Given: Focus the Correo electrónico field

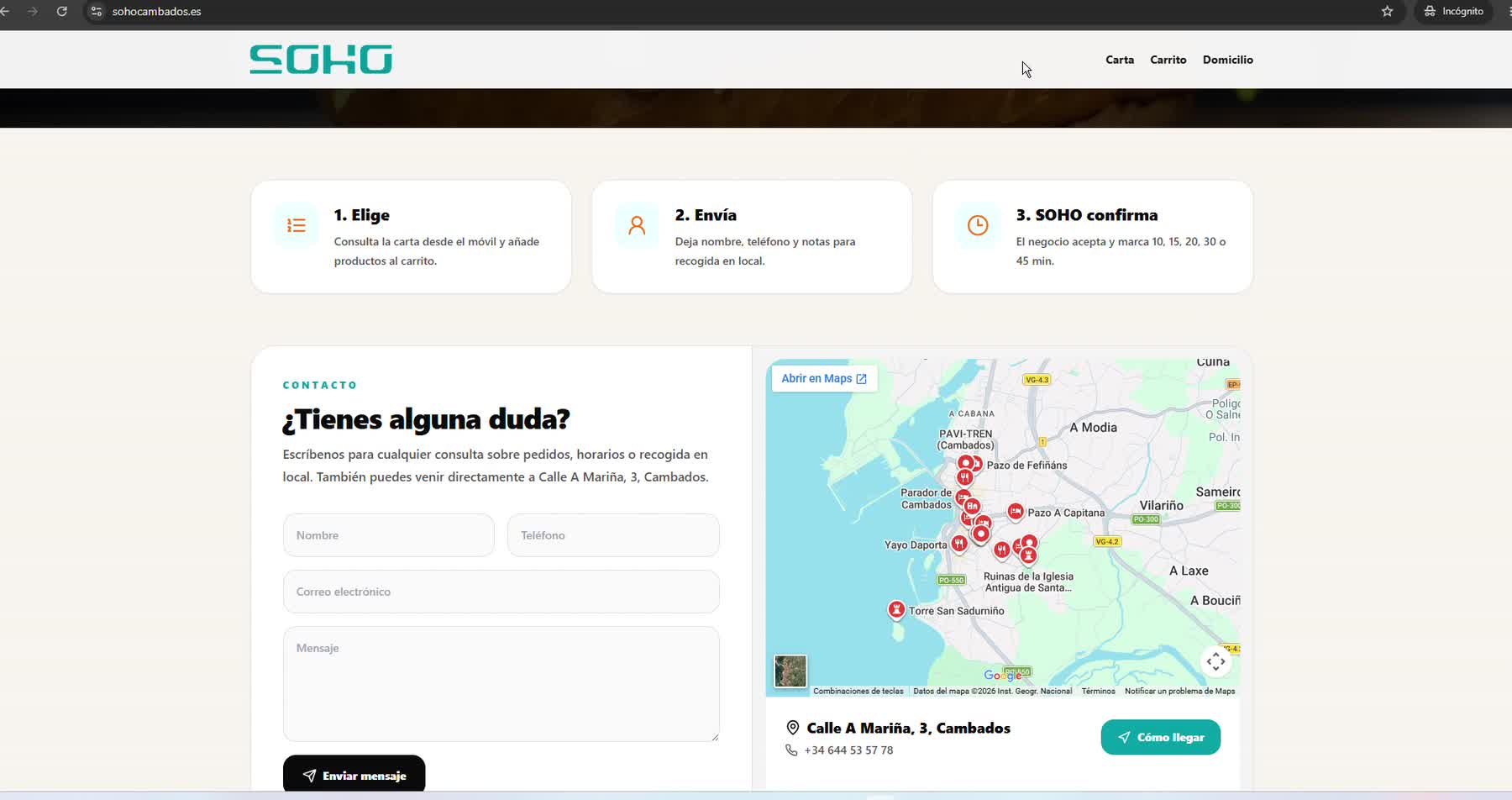Looking at the screenshot, I should 501,592.
